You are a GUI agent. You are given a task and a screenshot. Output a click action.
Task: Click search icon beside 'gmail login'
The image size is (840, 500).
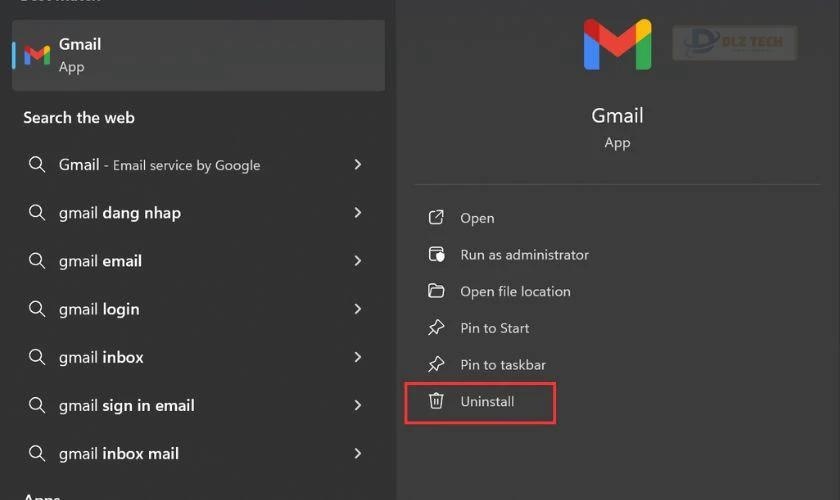[36, 309]
